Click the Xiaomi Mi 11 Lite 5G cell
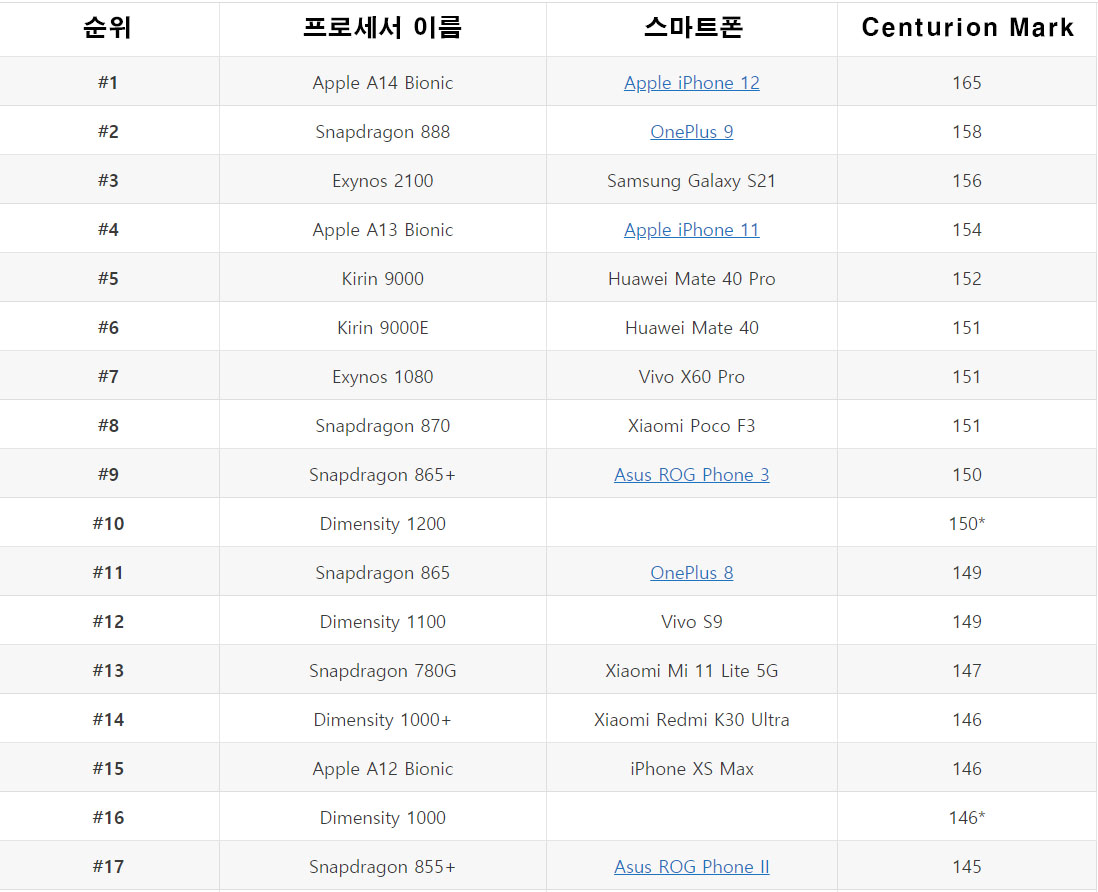Viewport: 1098px width, 892px height. [691, 671]
